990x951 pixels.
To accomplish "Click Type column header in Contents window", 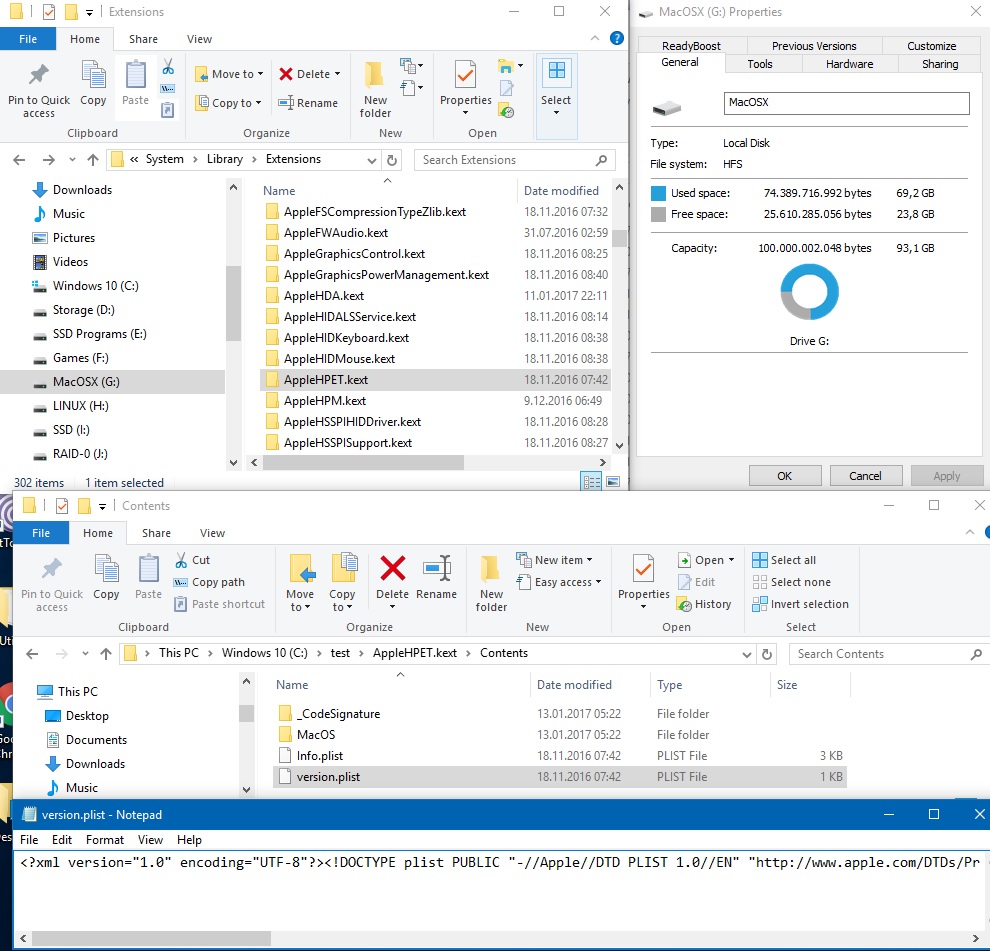I will coord(708,685).
